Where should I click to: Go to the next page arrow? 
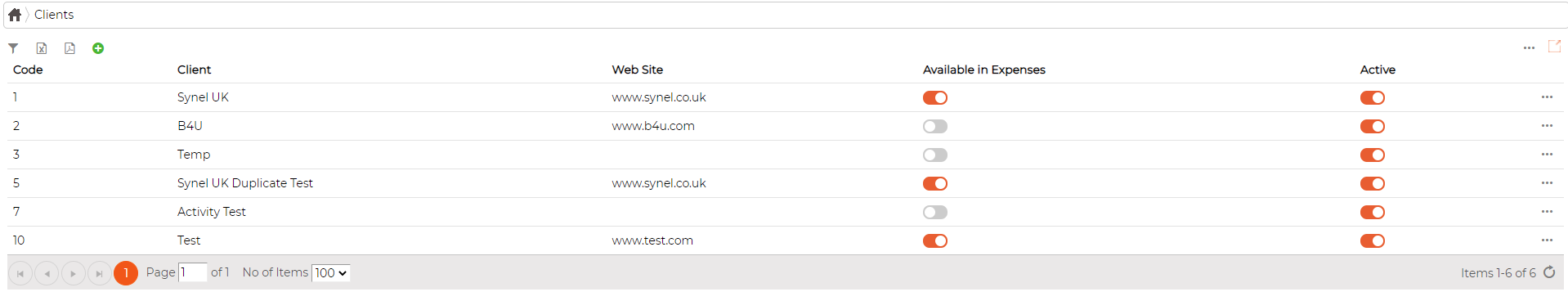tap(73, 273)
